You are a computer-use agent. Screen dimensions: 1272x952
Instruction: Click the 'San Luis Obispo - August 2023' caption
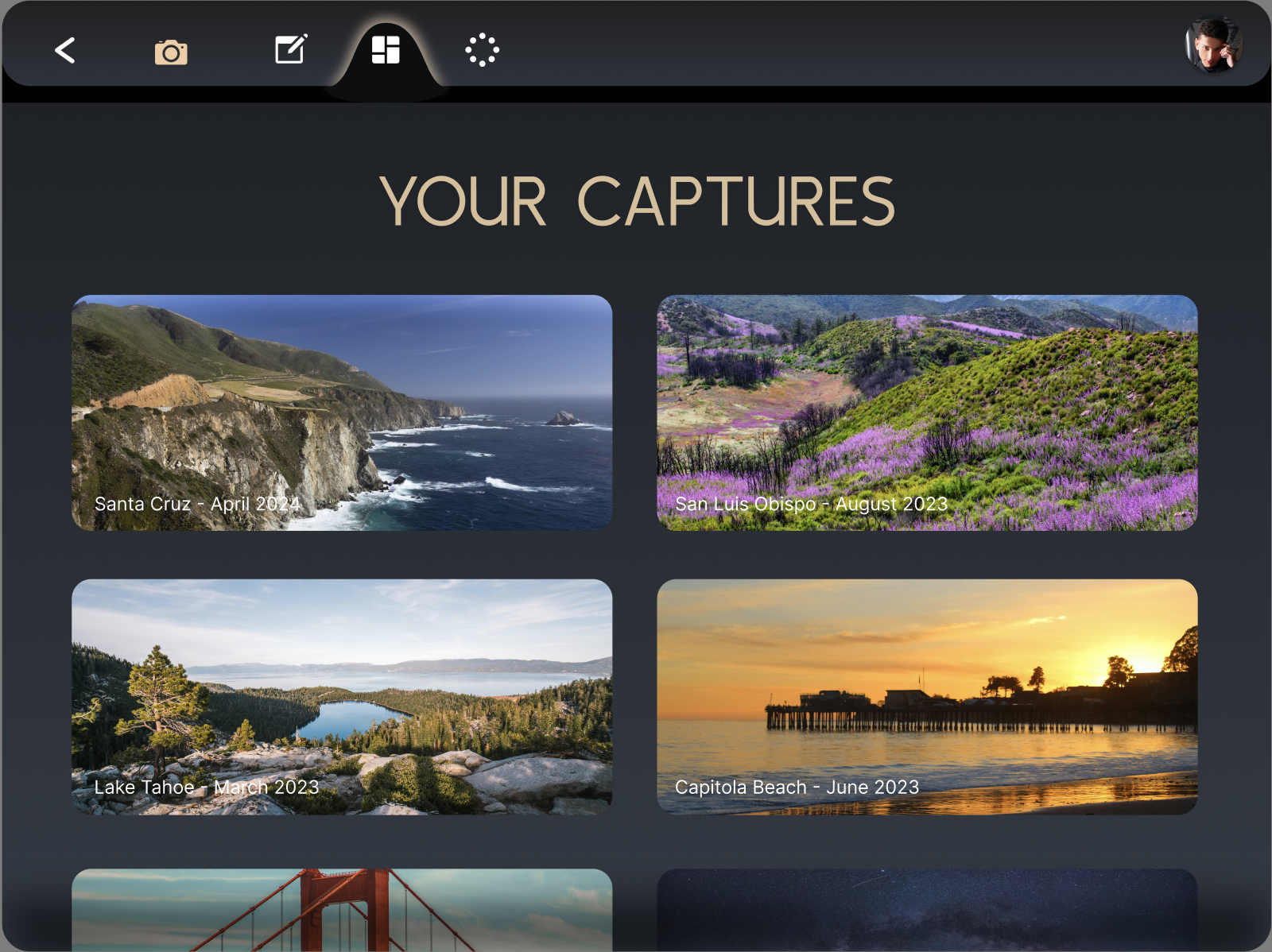click(x=812, y=504)
